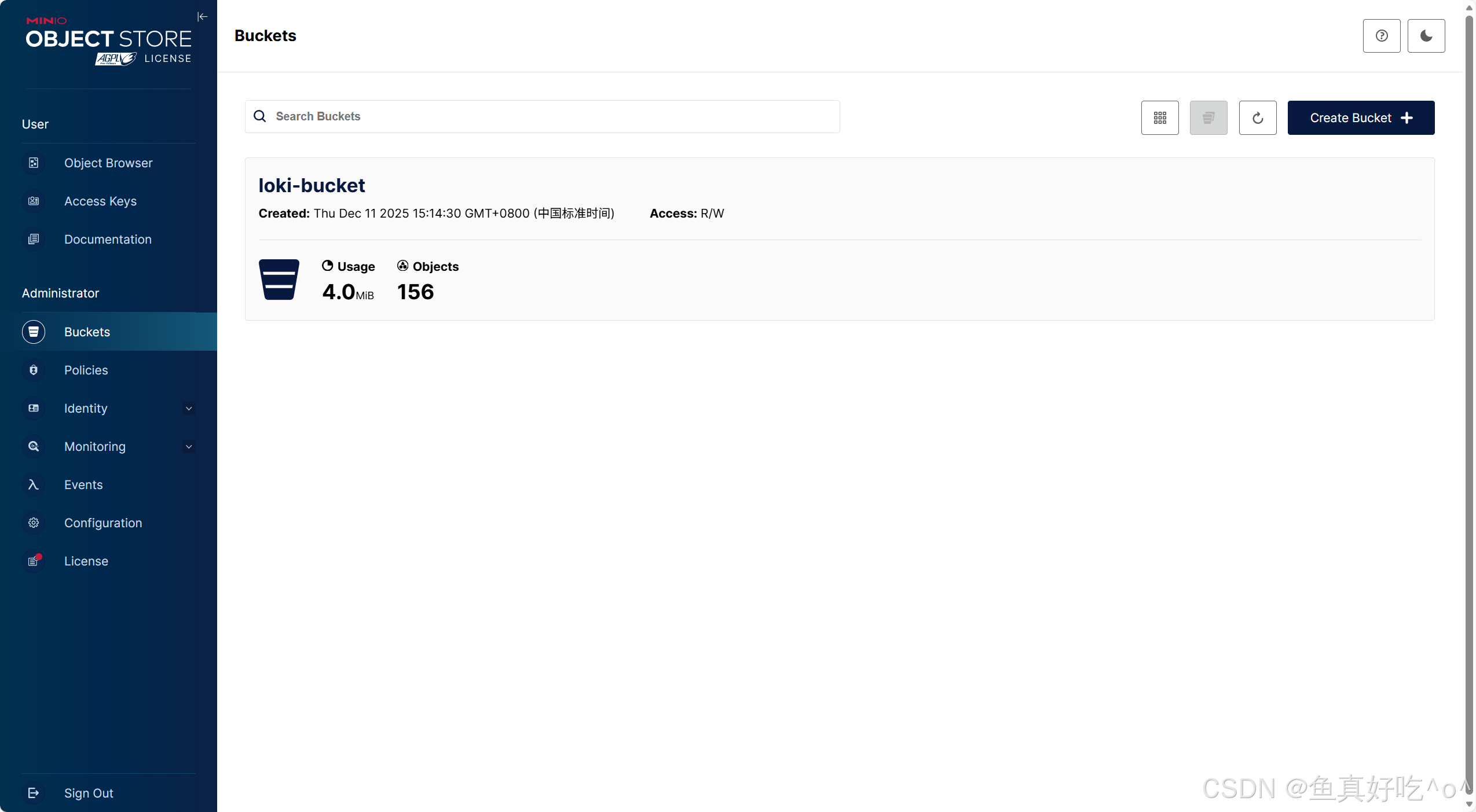The image size is (1476, 812).
Task: Collapse the sidebar with arrow icon
Action: 202,17
